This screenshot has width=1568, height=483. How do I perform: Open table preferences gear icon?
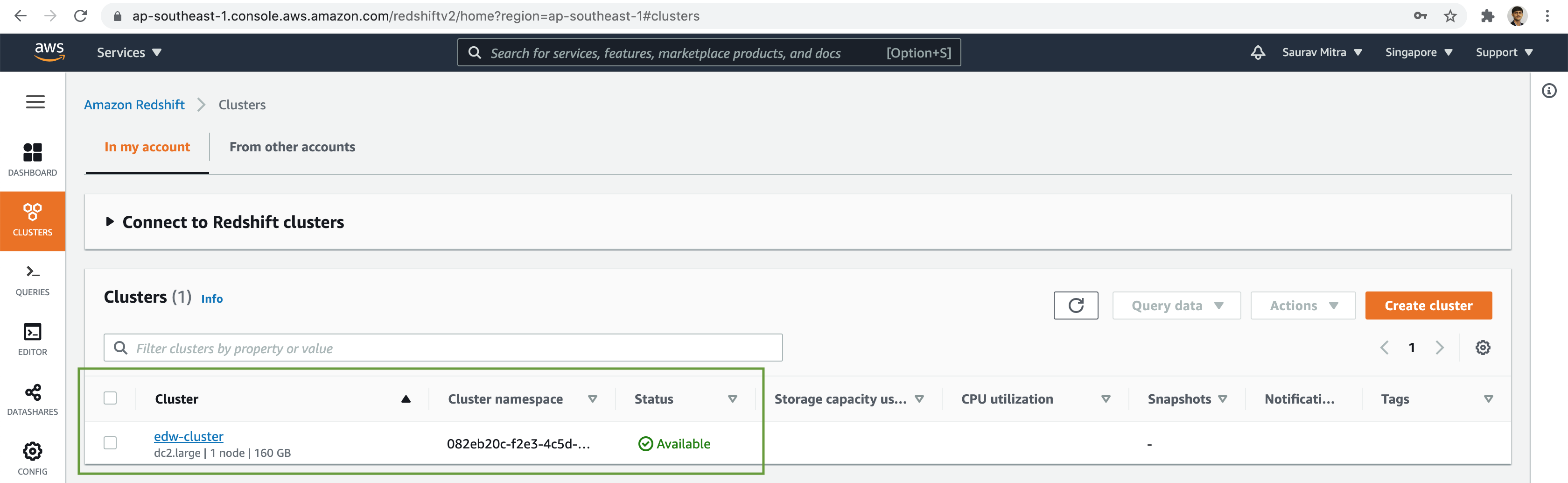(1482, 347)
